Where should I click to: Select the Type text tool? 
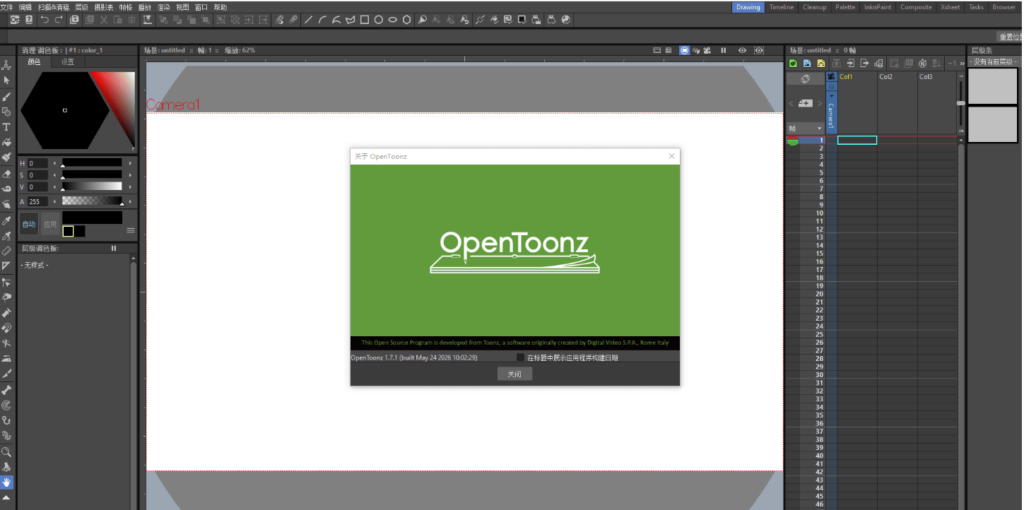7,127
